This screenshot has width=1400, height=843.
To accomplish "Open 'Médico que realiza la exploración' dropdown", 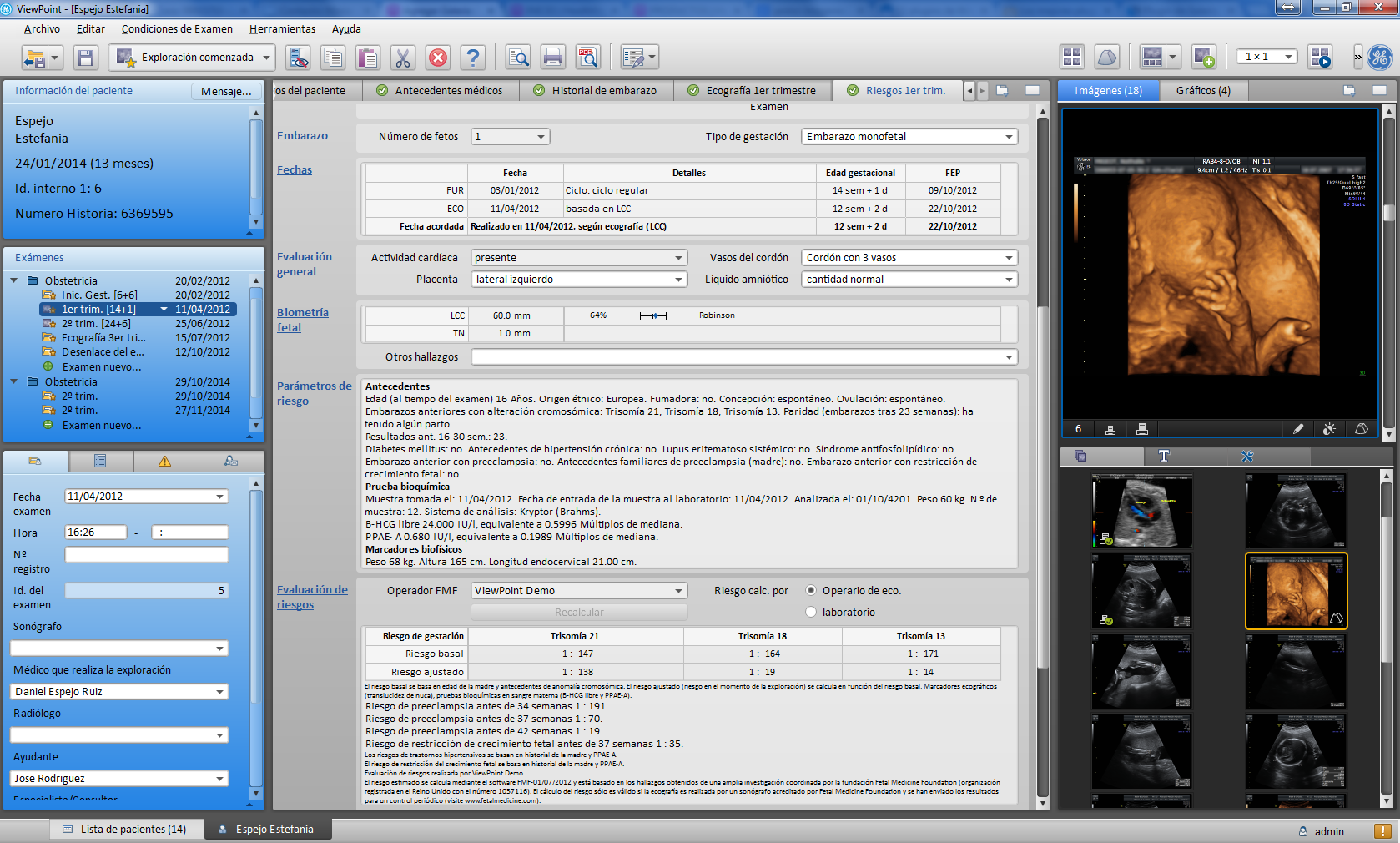I will (x=220, y=692).
